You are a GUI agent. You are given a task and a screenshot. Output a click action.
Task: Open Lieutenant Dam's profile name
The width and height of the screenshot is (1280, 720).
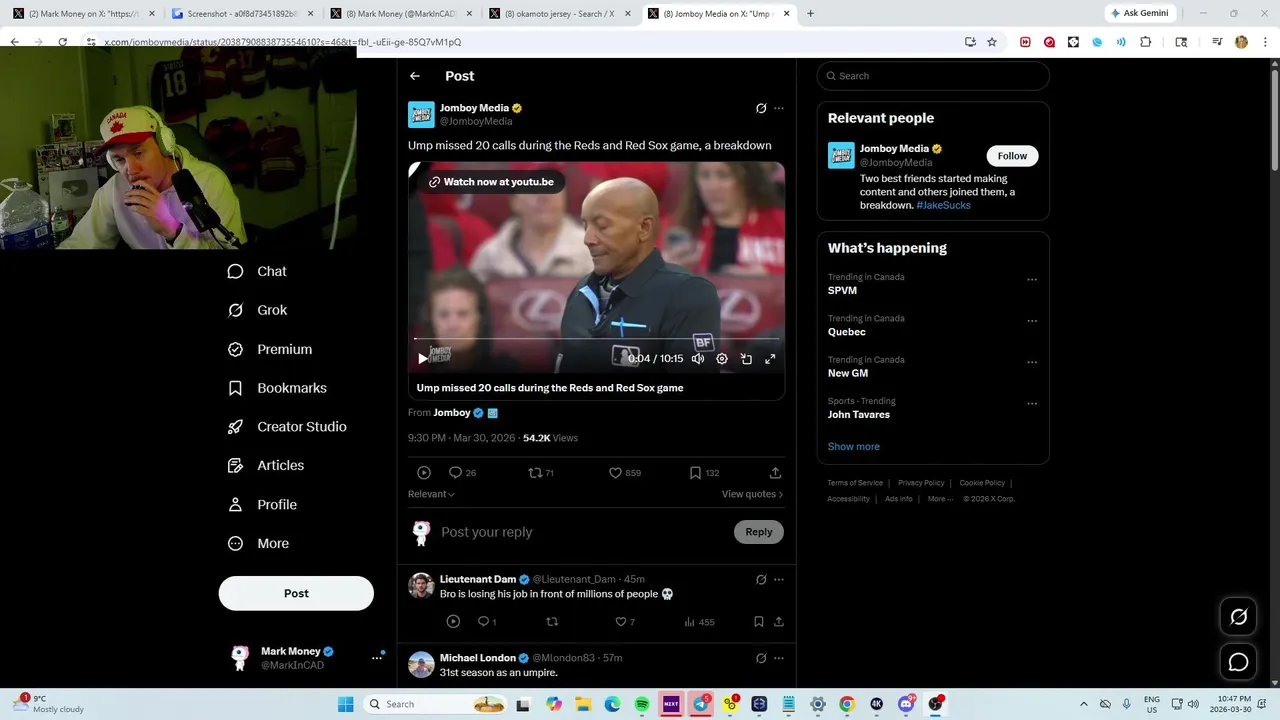point(478,579)
